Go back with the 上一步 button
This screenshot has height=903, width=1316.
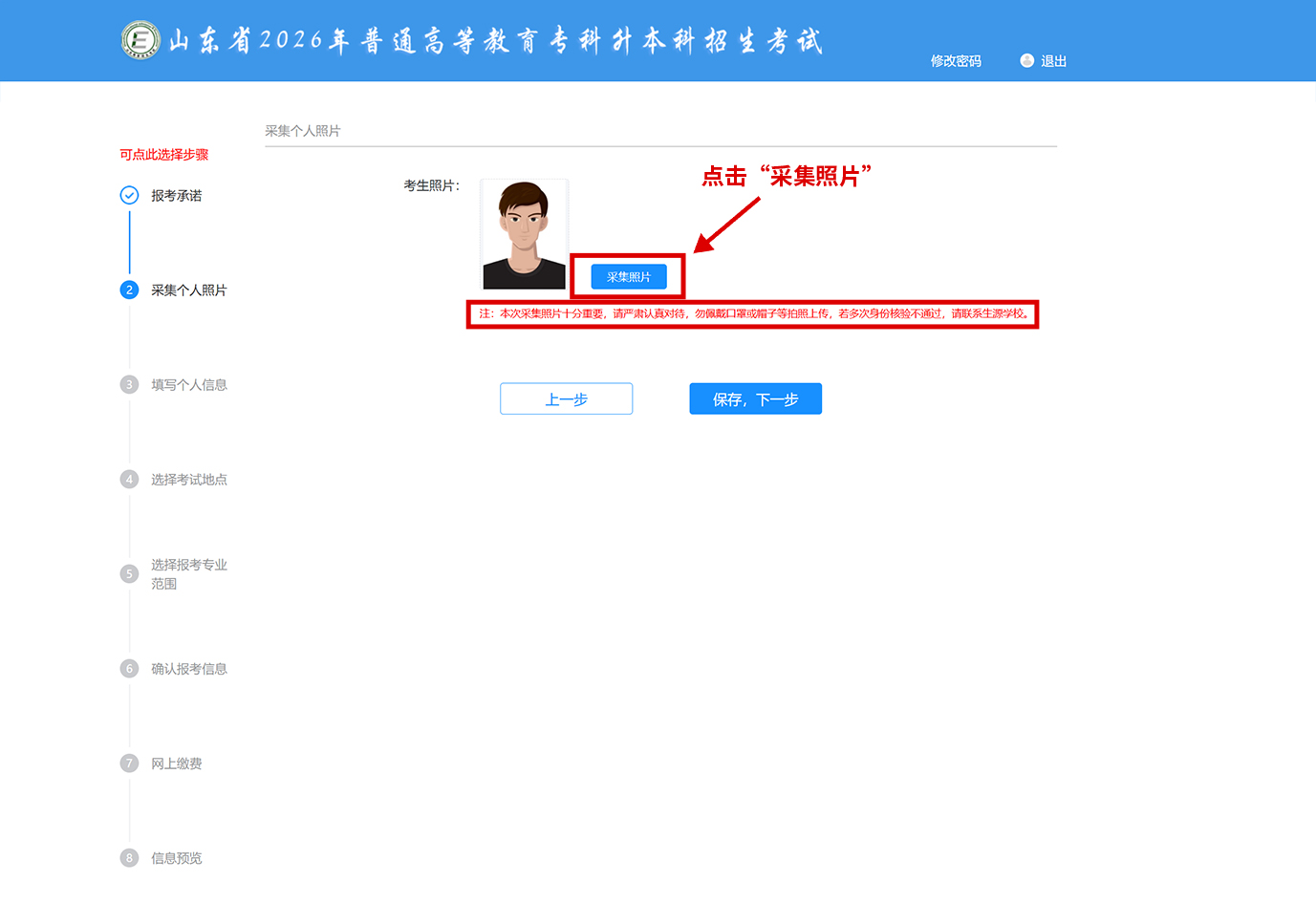566,399
